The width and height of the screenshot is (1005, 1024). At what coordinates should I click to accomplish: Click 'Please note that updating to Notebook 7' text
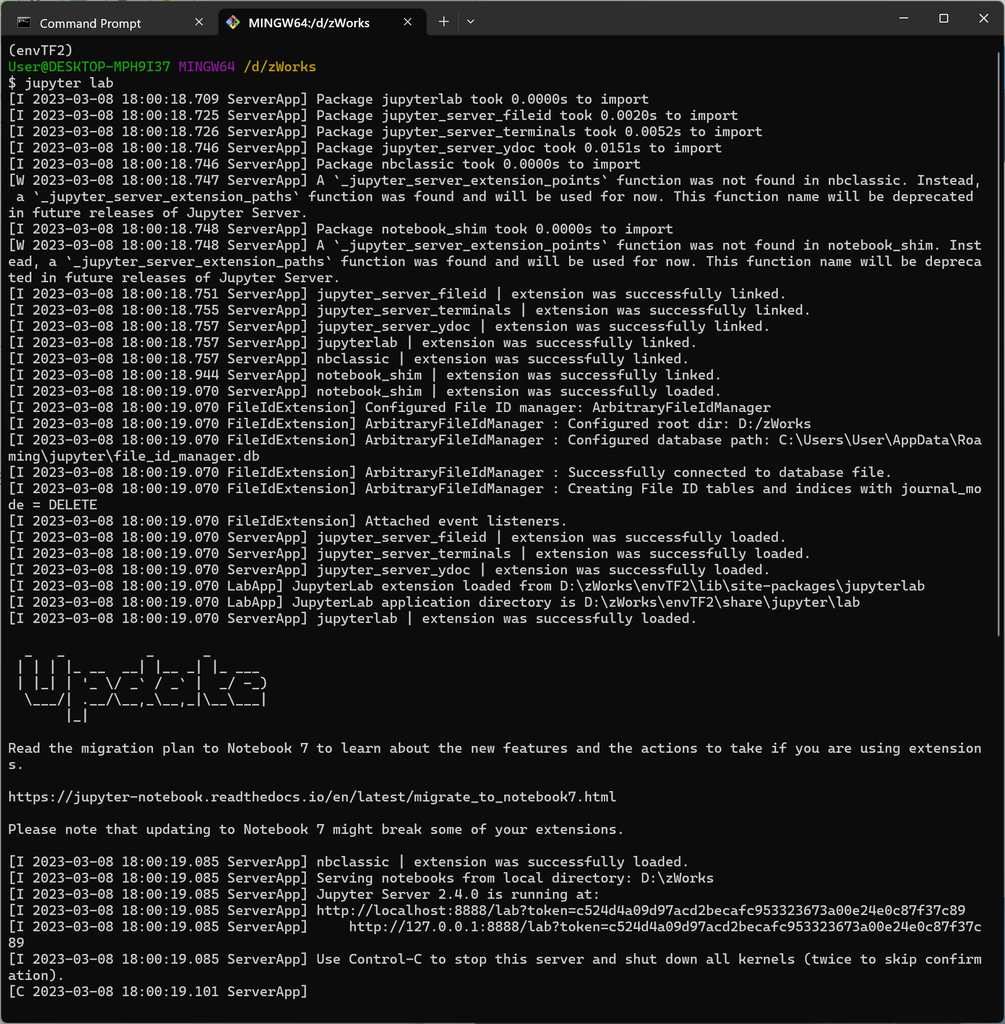[315, 829]
